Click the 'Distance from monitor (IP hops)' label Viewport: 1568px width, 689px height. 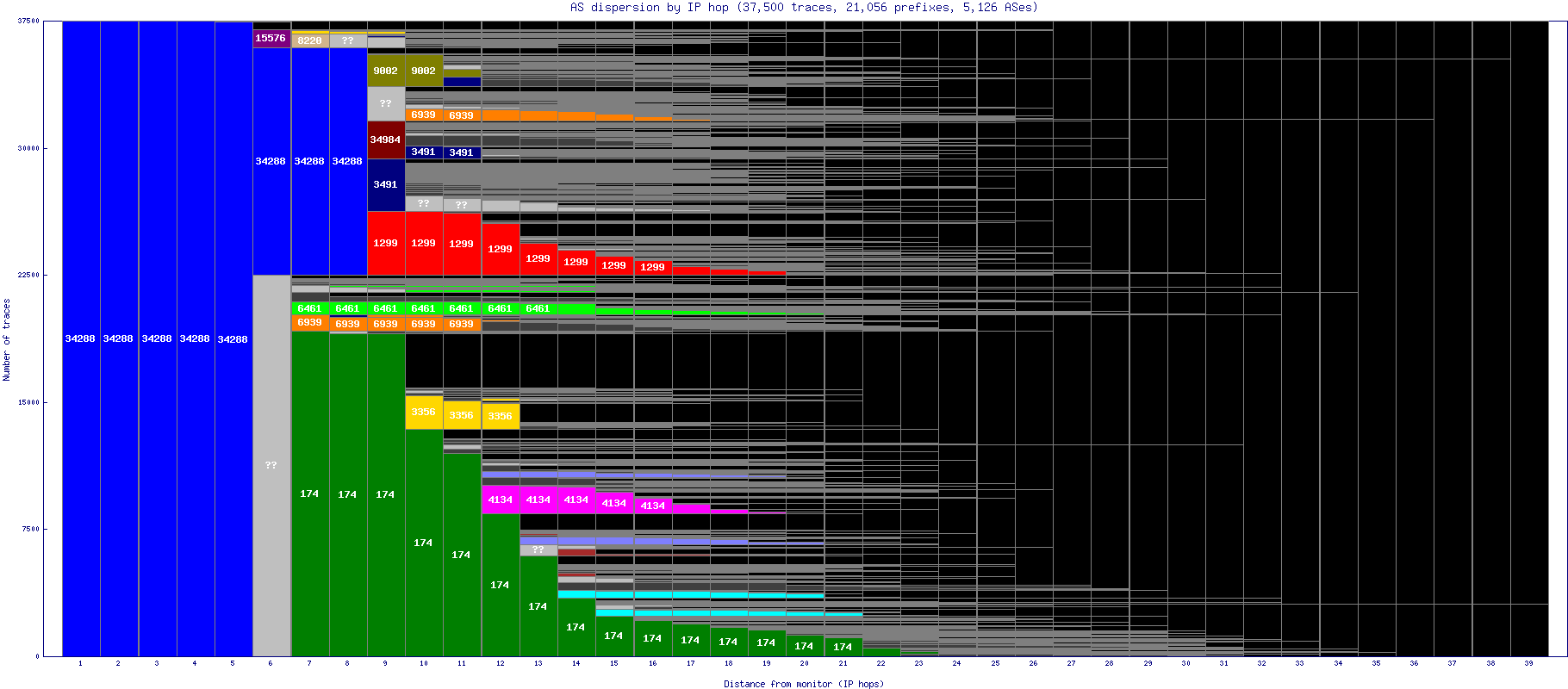point(804,684)
